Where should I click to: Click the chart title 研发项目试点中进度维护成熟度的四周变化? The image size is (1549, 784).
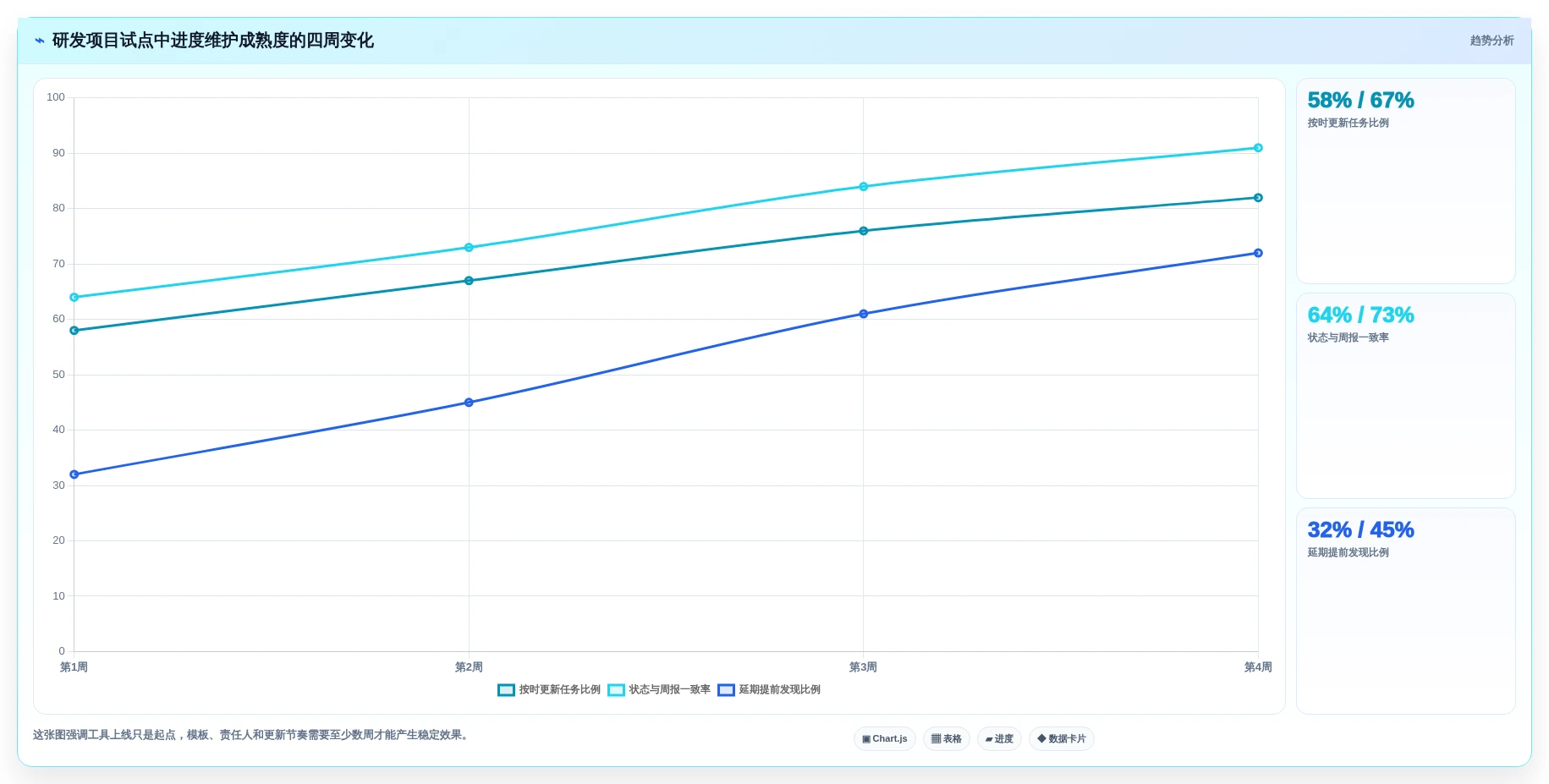click(x=213, y=41)
